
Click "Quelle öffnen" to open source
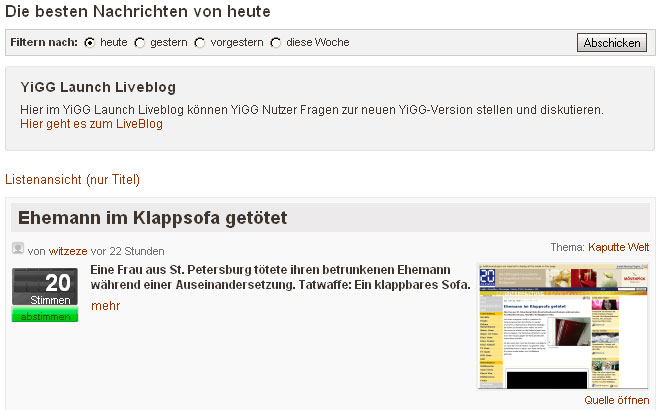(x=616, y=400)
